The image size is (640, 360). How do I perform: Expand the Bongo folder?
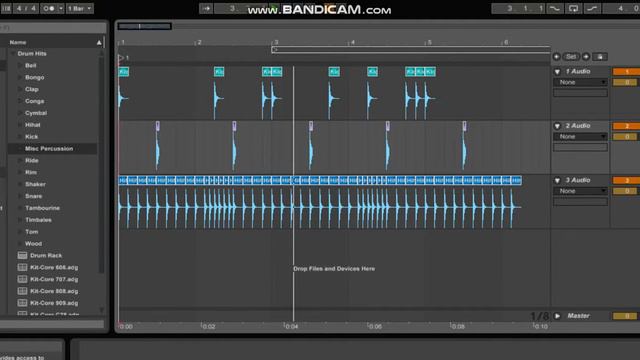click(x=20, y=77)
